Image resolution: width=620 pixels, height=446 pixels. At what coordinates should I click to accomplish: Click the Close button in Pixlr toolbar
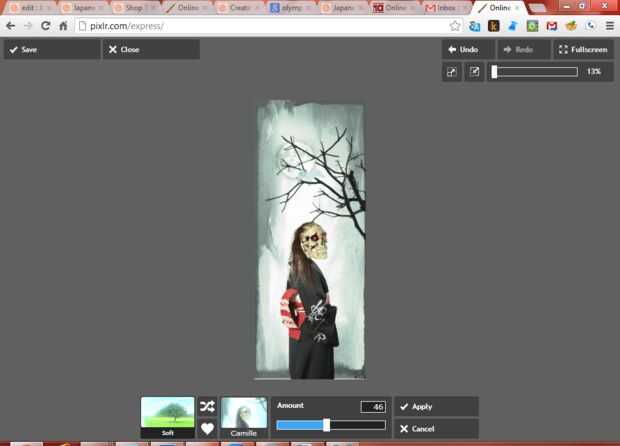pos(151,49)
